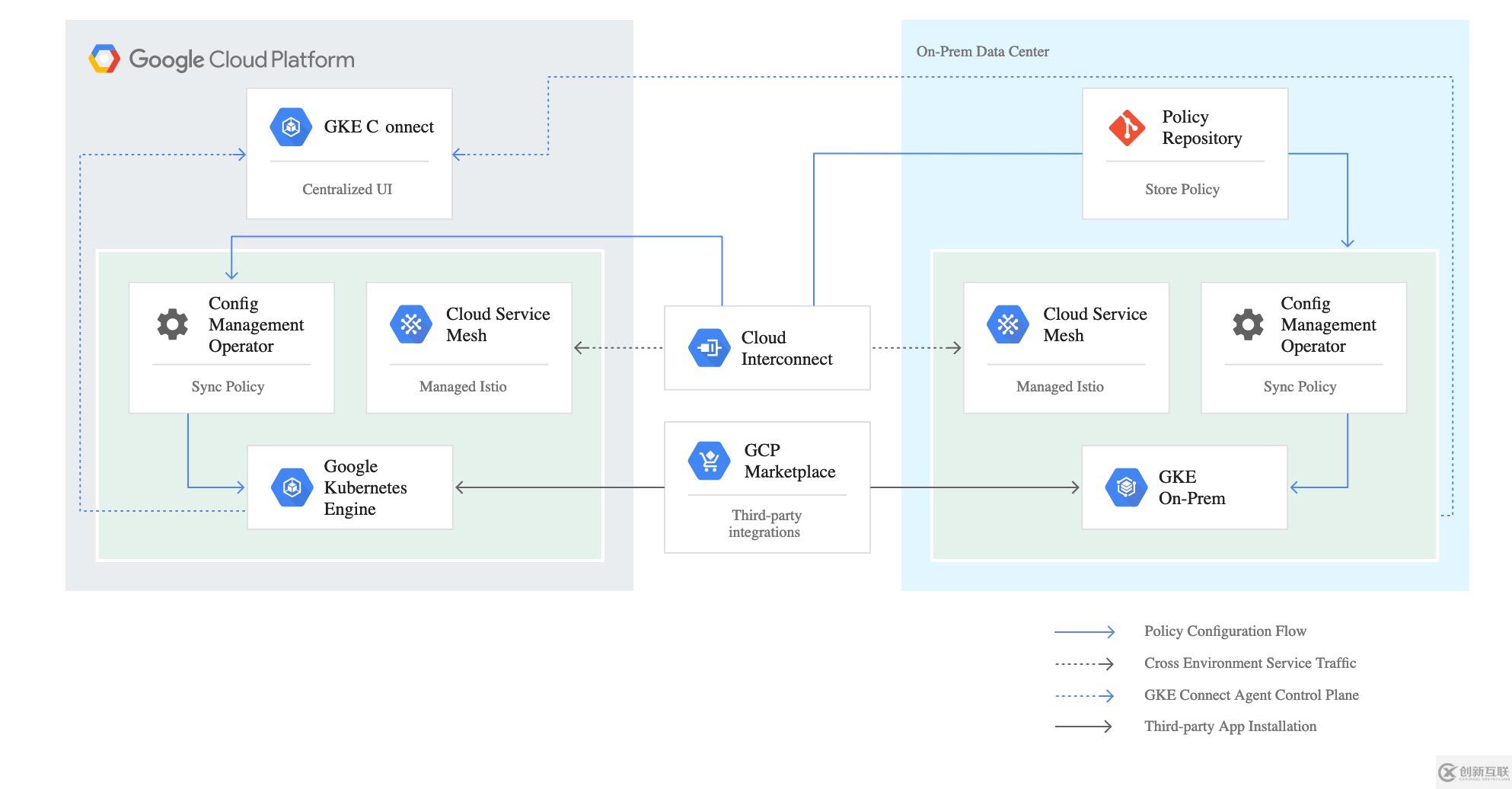The image size is (1512, 789).
Task: Click the "Google Kubernetes Engine" label
Action: point(365,487)
